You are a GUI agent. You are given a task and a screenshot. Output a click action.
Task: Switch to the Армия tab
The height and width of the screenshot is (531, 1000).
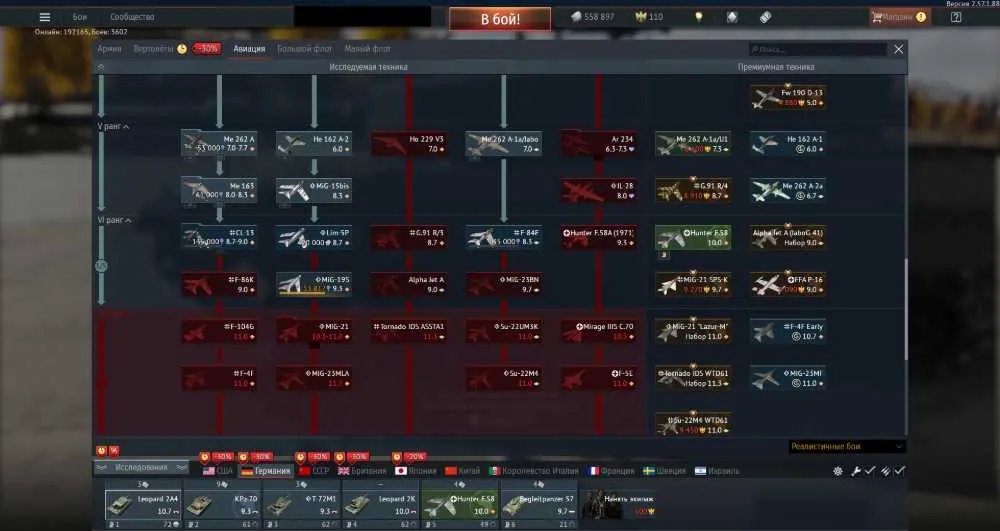pyautogui.click(x=110, y=49)
